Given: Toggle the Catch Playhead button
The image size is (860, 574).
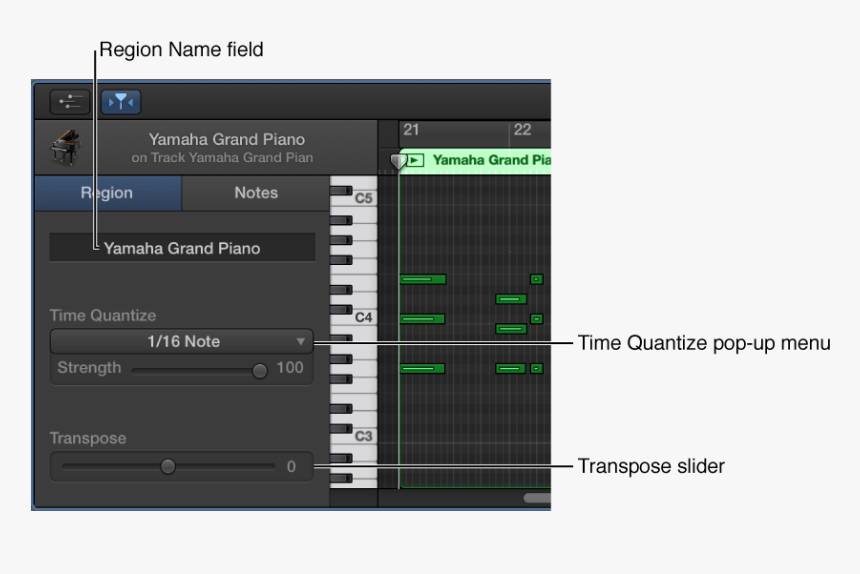Looking at the screenshot, I should (x=121, y=102).
